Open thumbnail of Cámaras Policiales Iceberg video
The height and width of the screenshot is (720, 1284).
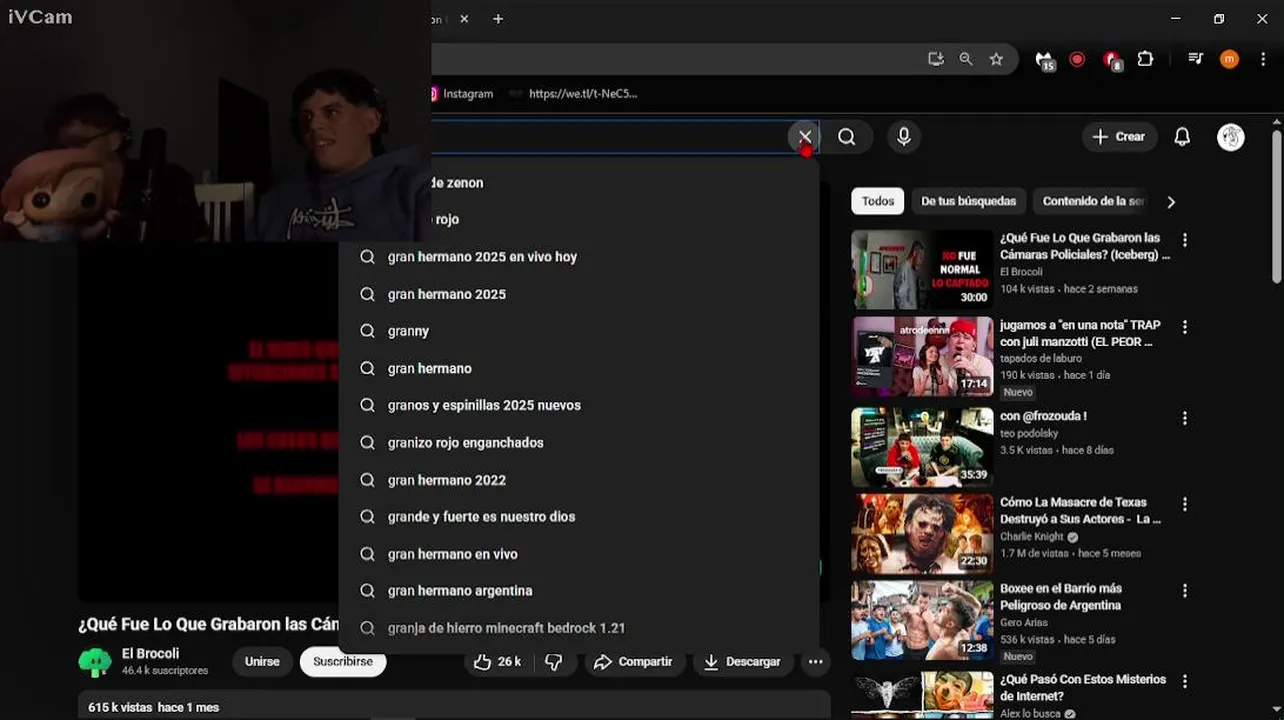tap(922, 269)
